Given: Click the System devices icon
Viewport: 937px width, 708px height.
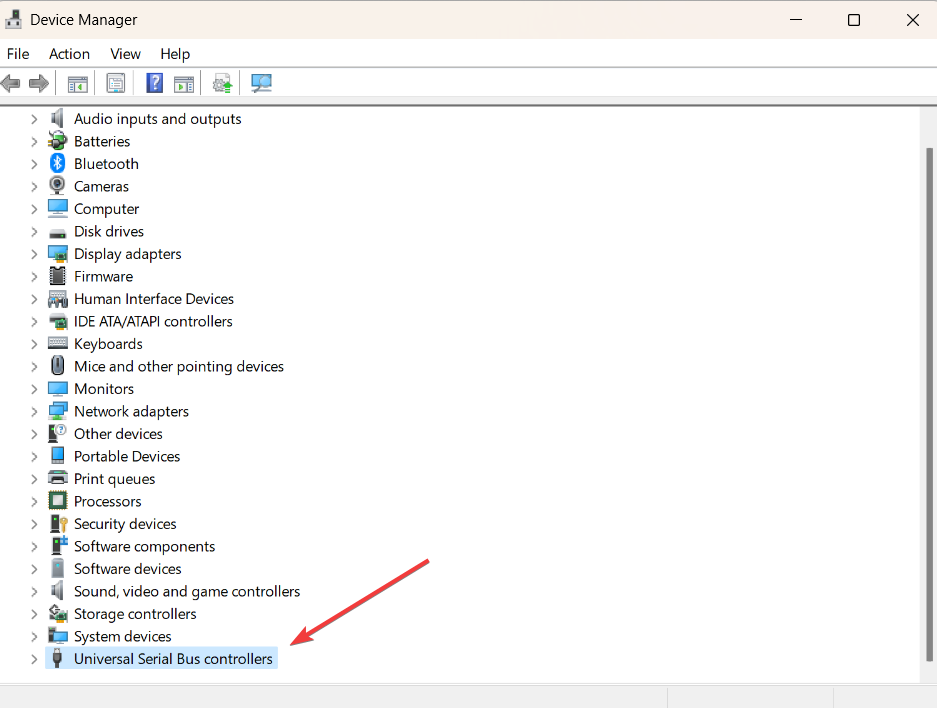Looking at the screenshot, I should click(57, 636).
